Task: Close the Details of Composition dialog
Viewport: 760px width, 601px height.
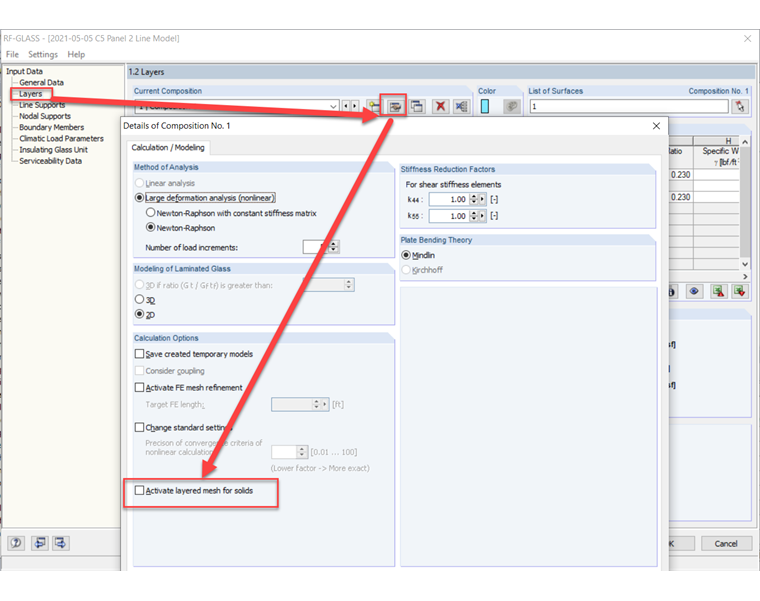Action: point(656,126)
